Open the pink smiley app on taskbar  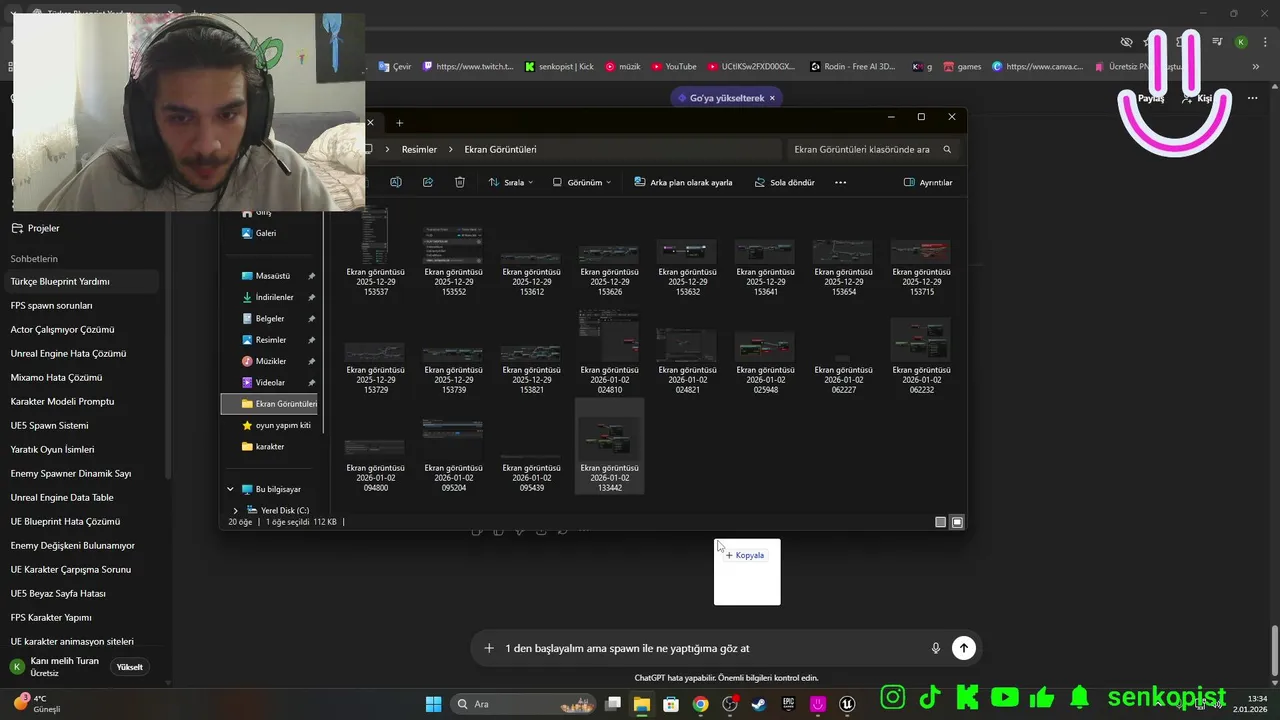818,704
